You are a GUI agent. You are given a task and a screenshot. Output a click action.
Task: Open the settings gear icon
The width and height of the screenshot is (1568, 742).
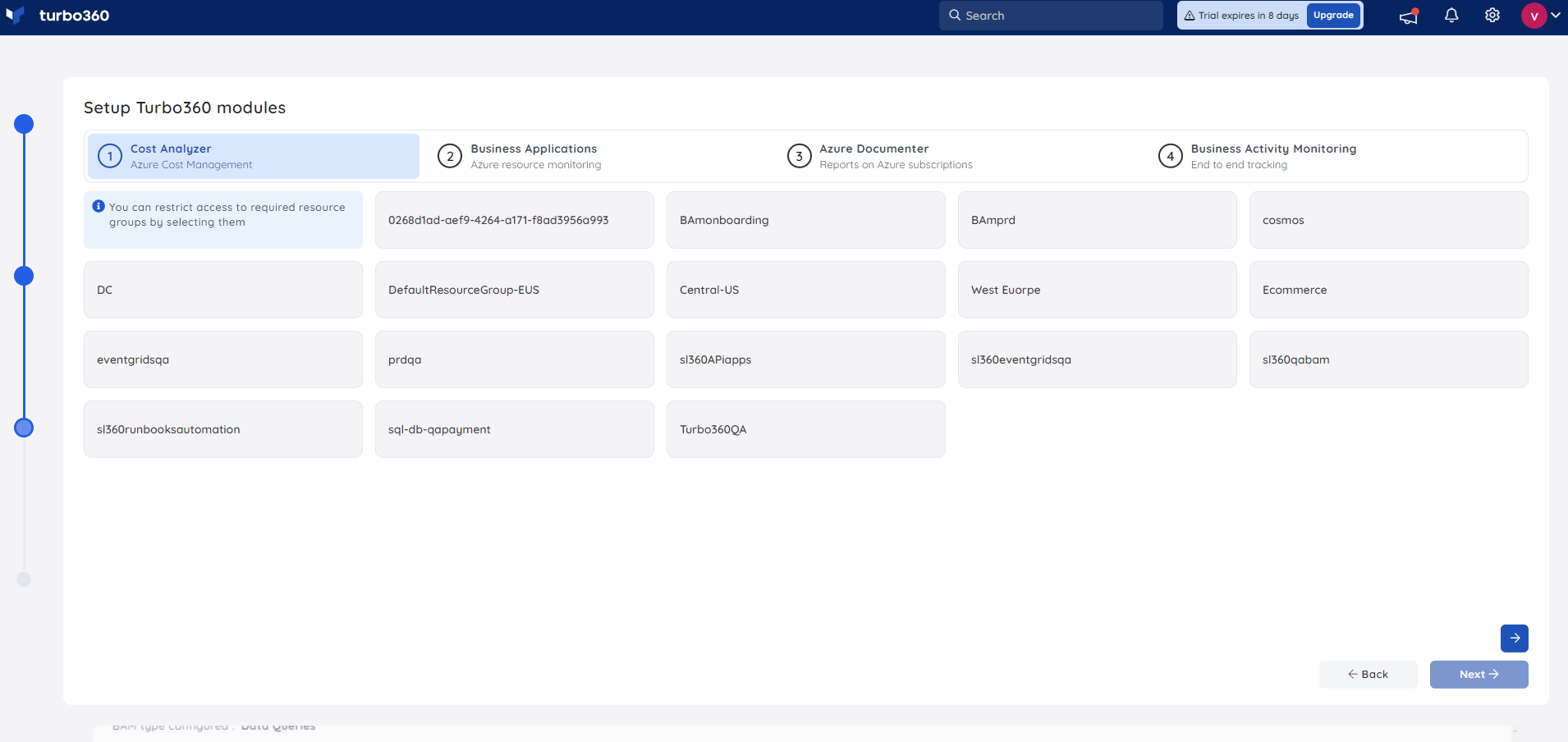tap(1492, 16)
